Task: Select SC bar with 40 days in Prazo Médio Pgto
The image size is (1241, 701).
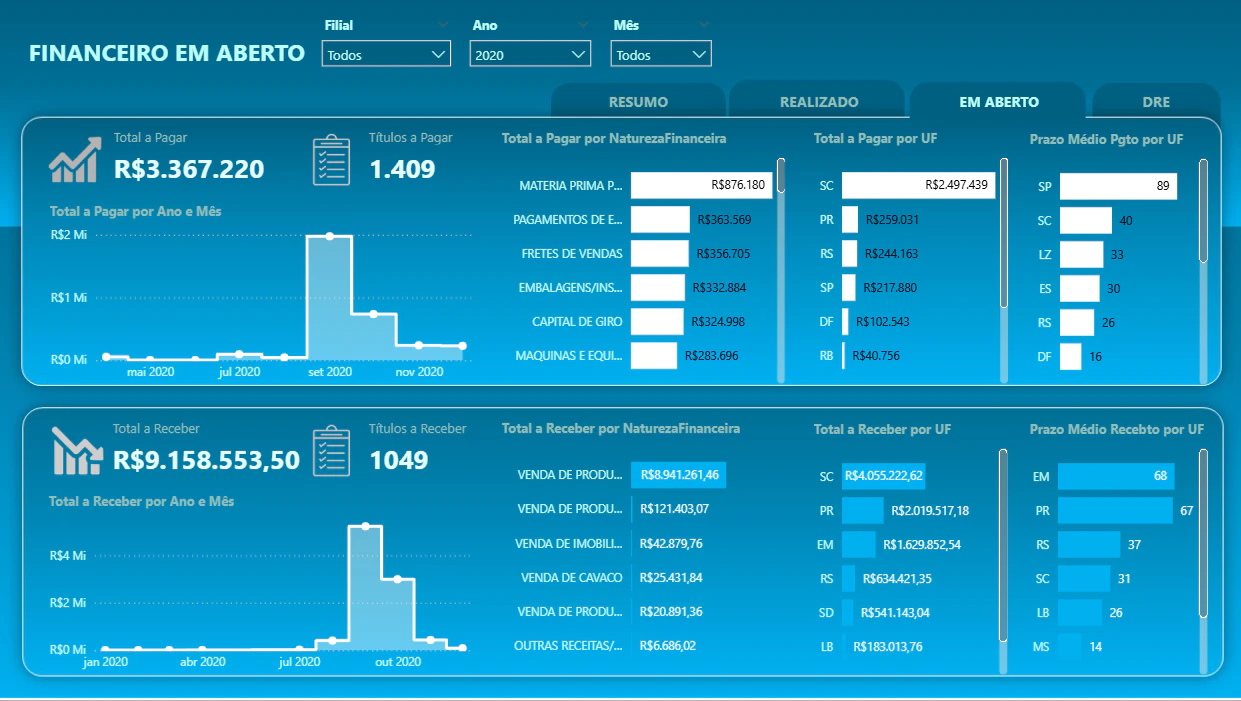Action: [1086, 220]
